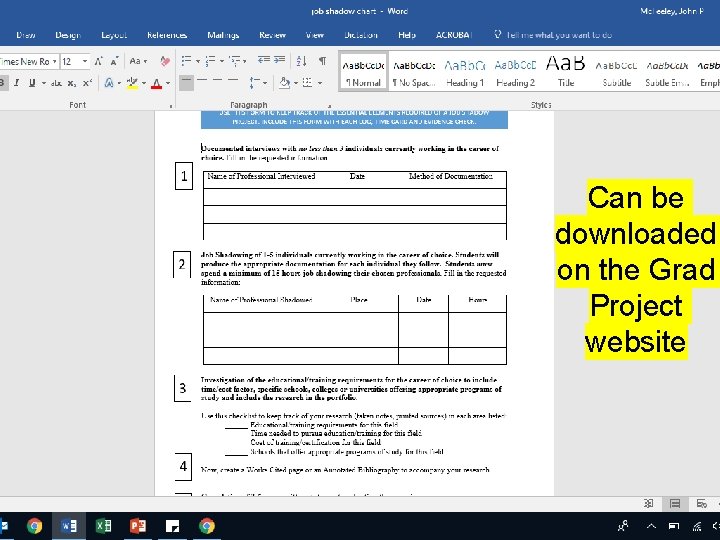Open the Times New Roman font dropdown
Image resolution: width=720 pixels, height=540 pixels.
(x=54, y=61)
